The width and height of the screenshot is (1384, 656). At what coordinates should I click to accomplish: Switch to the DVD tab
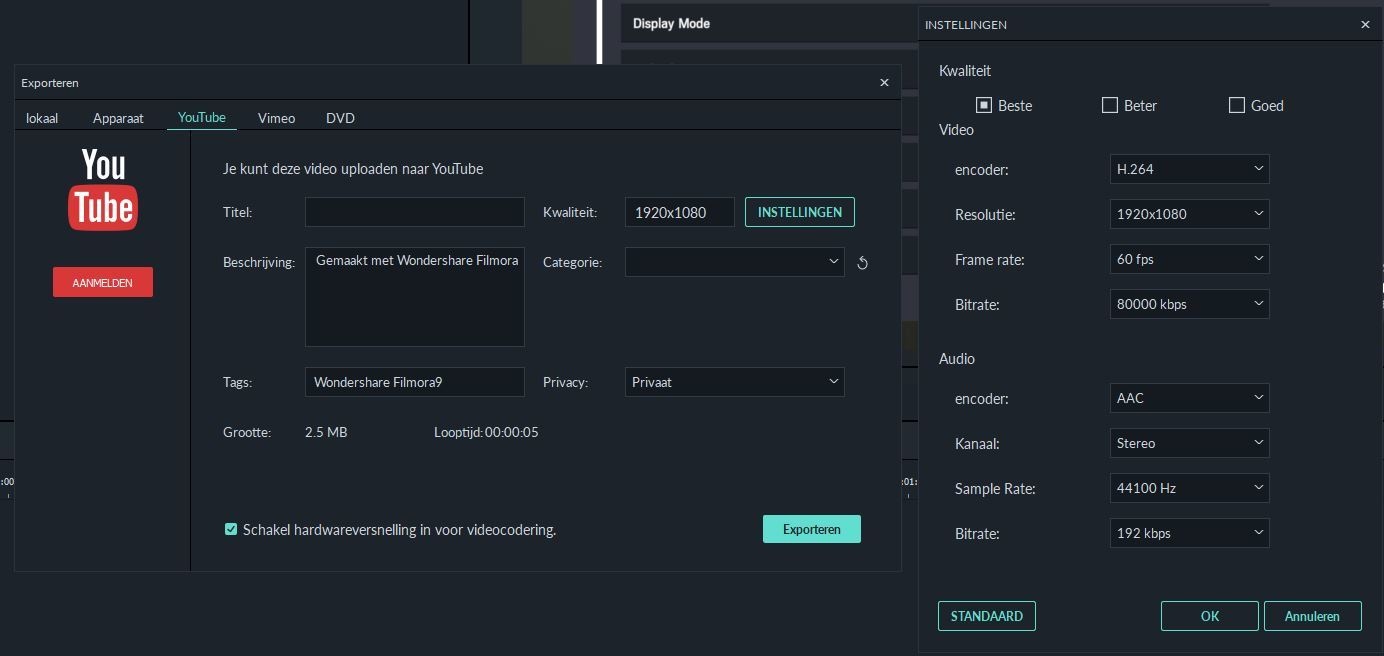340,118
